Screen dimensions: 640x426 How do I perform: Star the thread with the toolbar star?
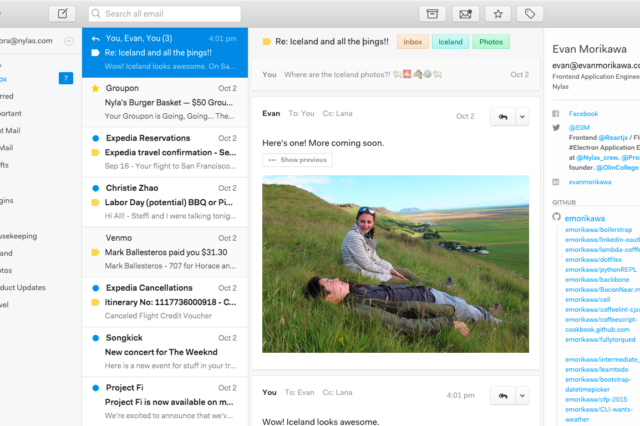pyautogui.click(x=498, y=14)
